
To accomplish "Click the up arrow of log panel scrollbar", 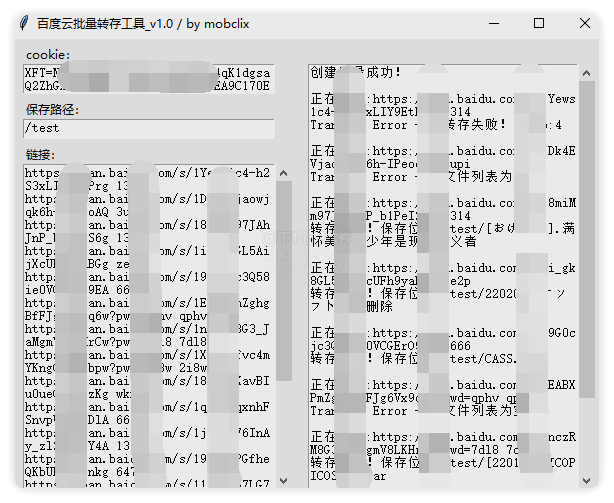I will click(586, 73).
